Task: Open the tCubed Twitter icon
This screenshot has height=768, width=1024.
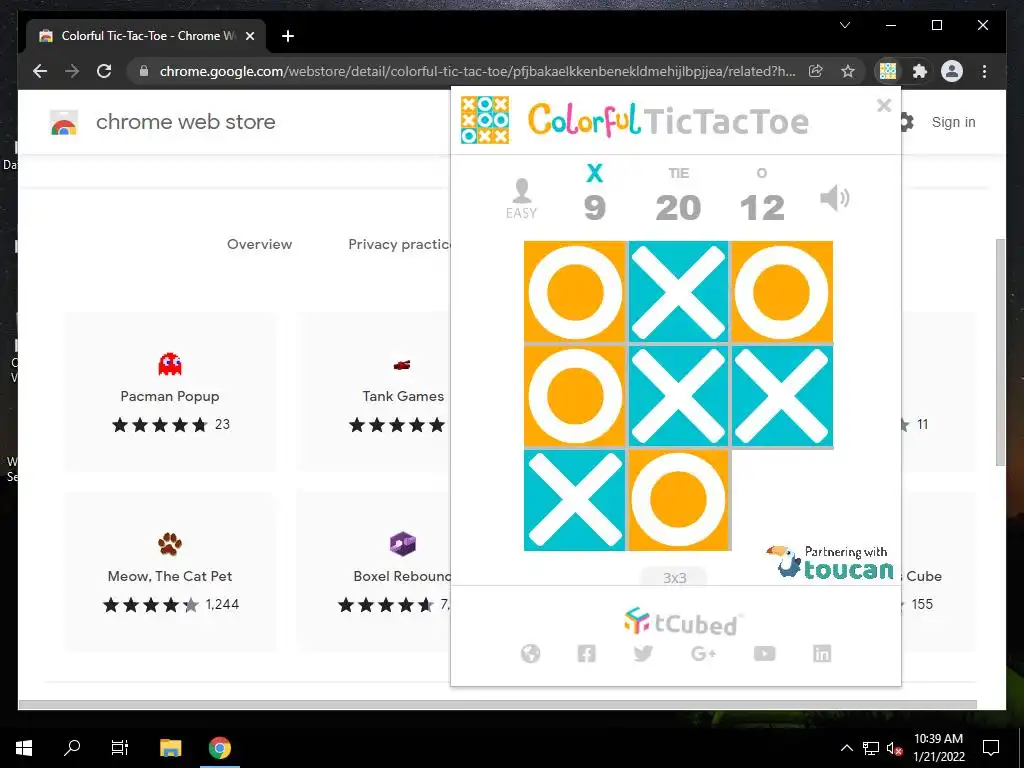Action: click(x=643, y=653)
